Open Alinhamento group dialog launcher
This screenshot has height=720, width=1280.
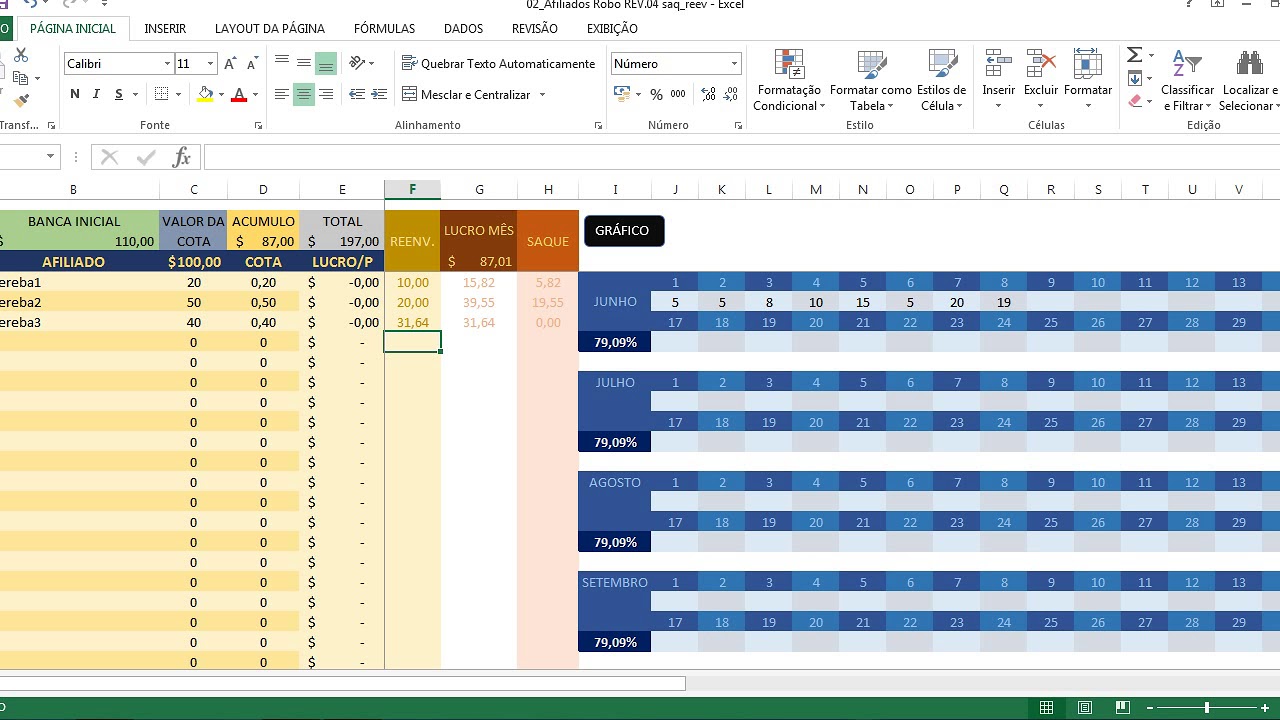(x=599, y=126)
